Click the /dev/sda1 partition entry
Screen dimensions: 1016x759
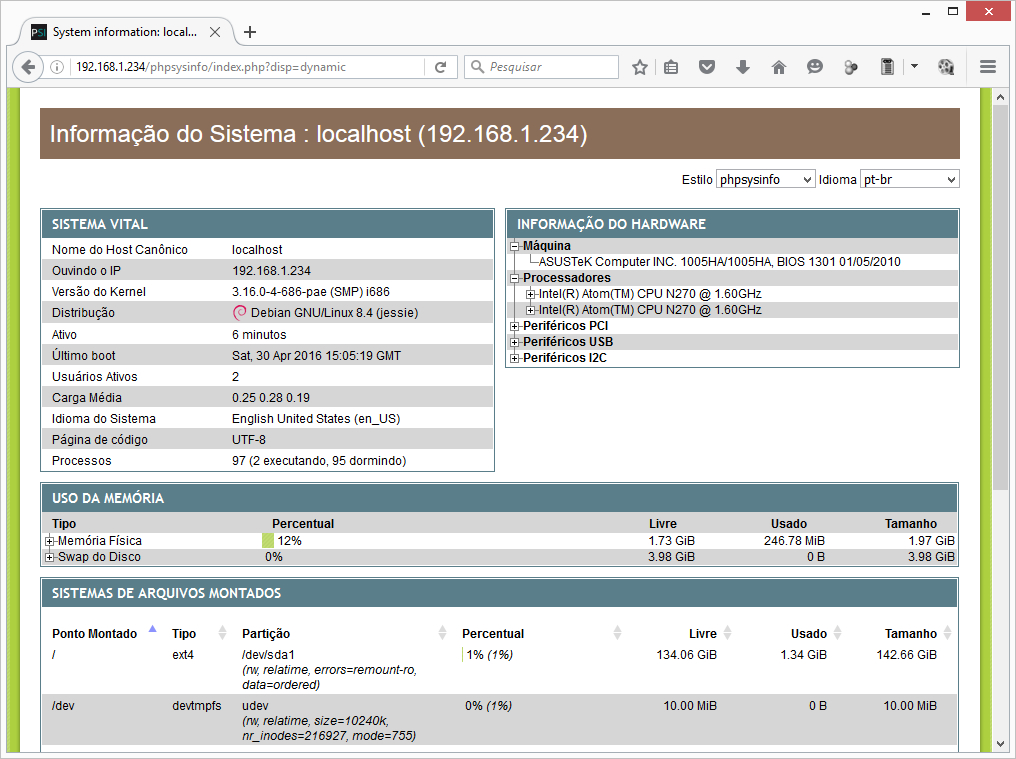(268, 655)
